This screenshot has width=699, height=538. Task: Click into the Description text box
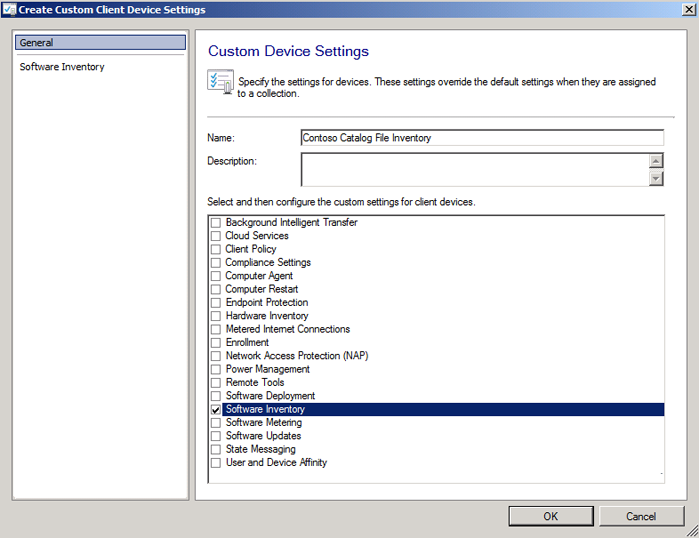(x=474, y=169)
